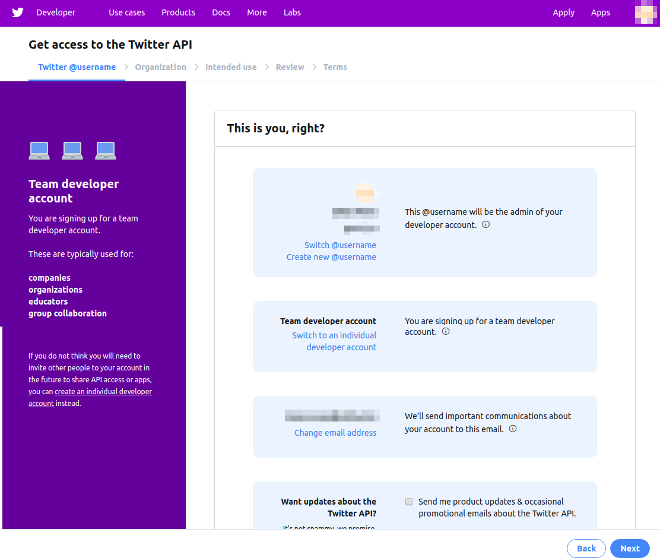Click Apply in the top bar
The width and height of the screenshot is (660, 558).
point(564,13)
